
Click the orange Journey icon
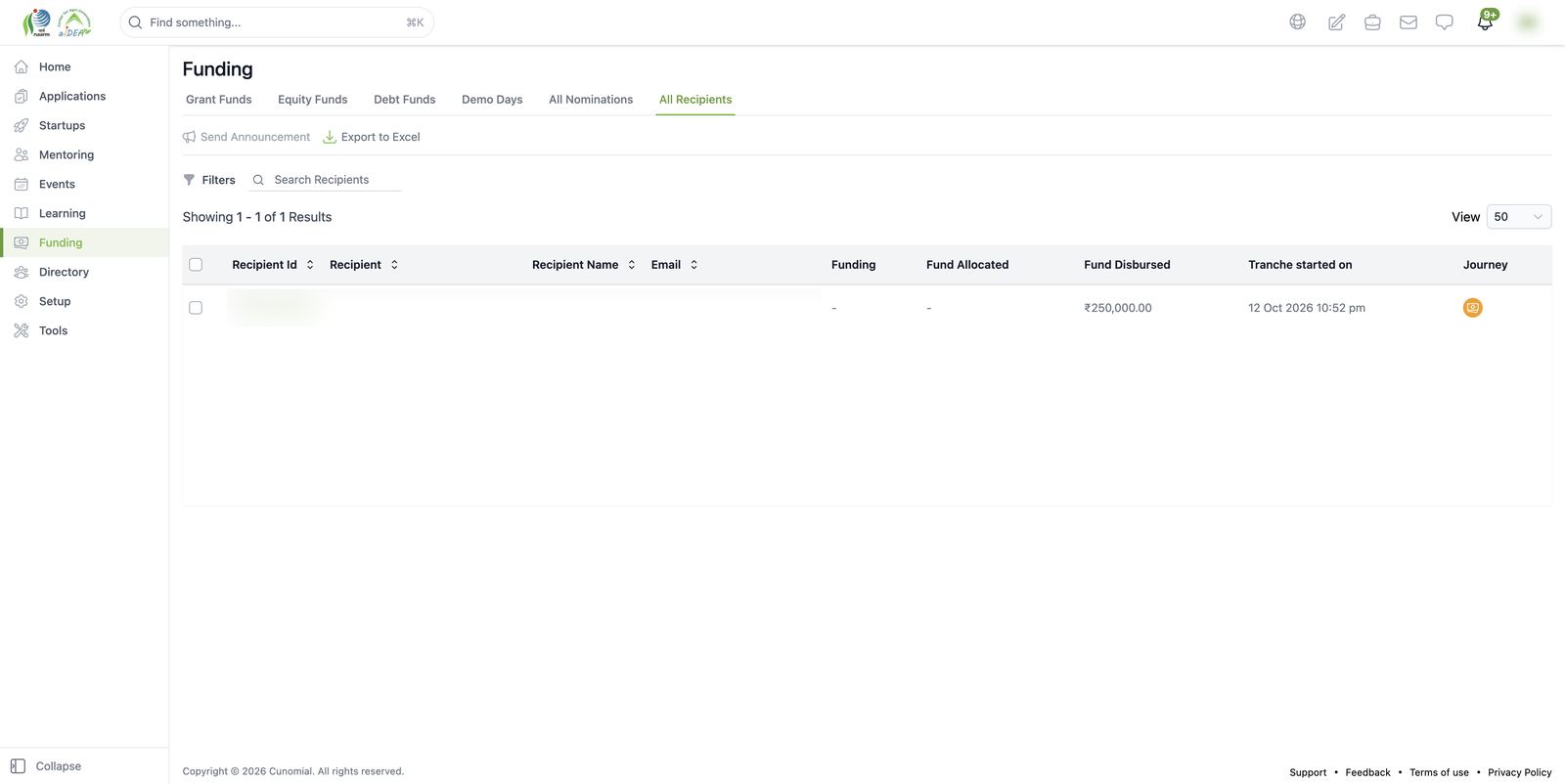click(1473, 308)
